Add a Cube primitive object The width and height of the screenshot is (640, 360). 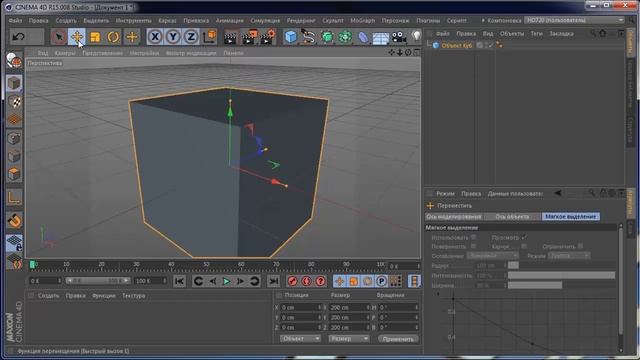[291, 37]
